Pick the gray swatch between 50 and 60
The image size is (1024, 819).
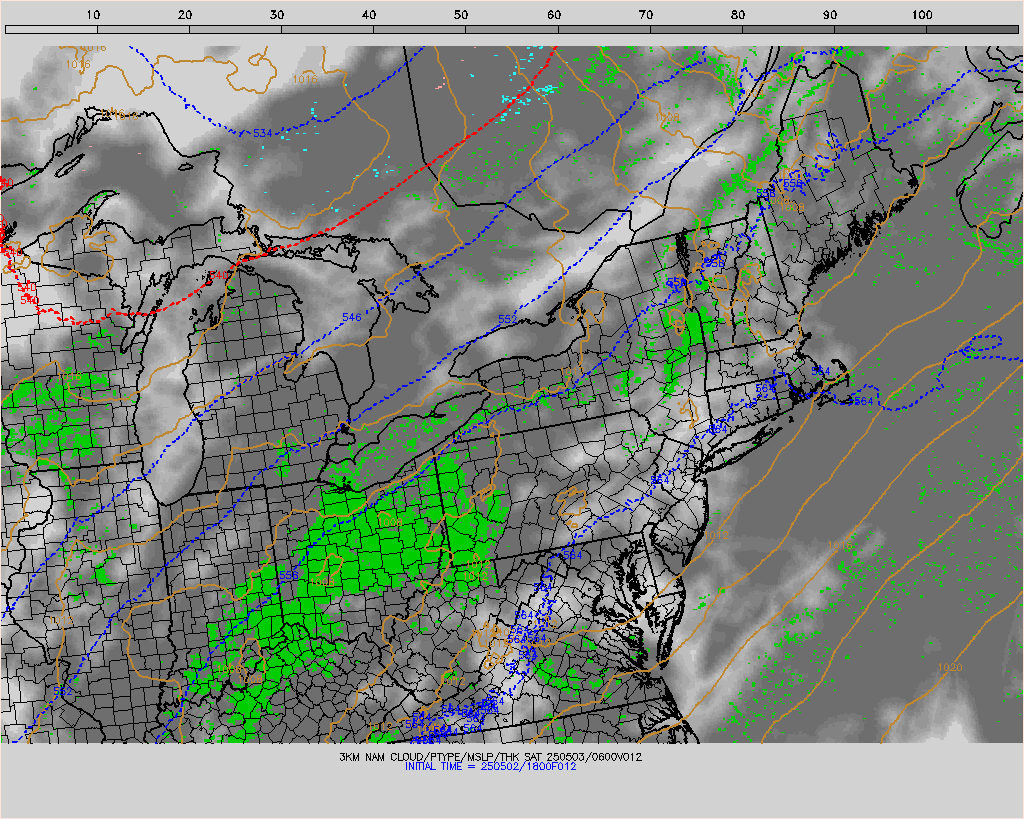(511, 29)
